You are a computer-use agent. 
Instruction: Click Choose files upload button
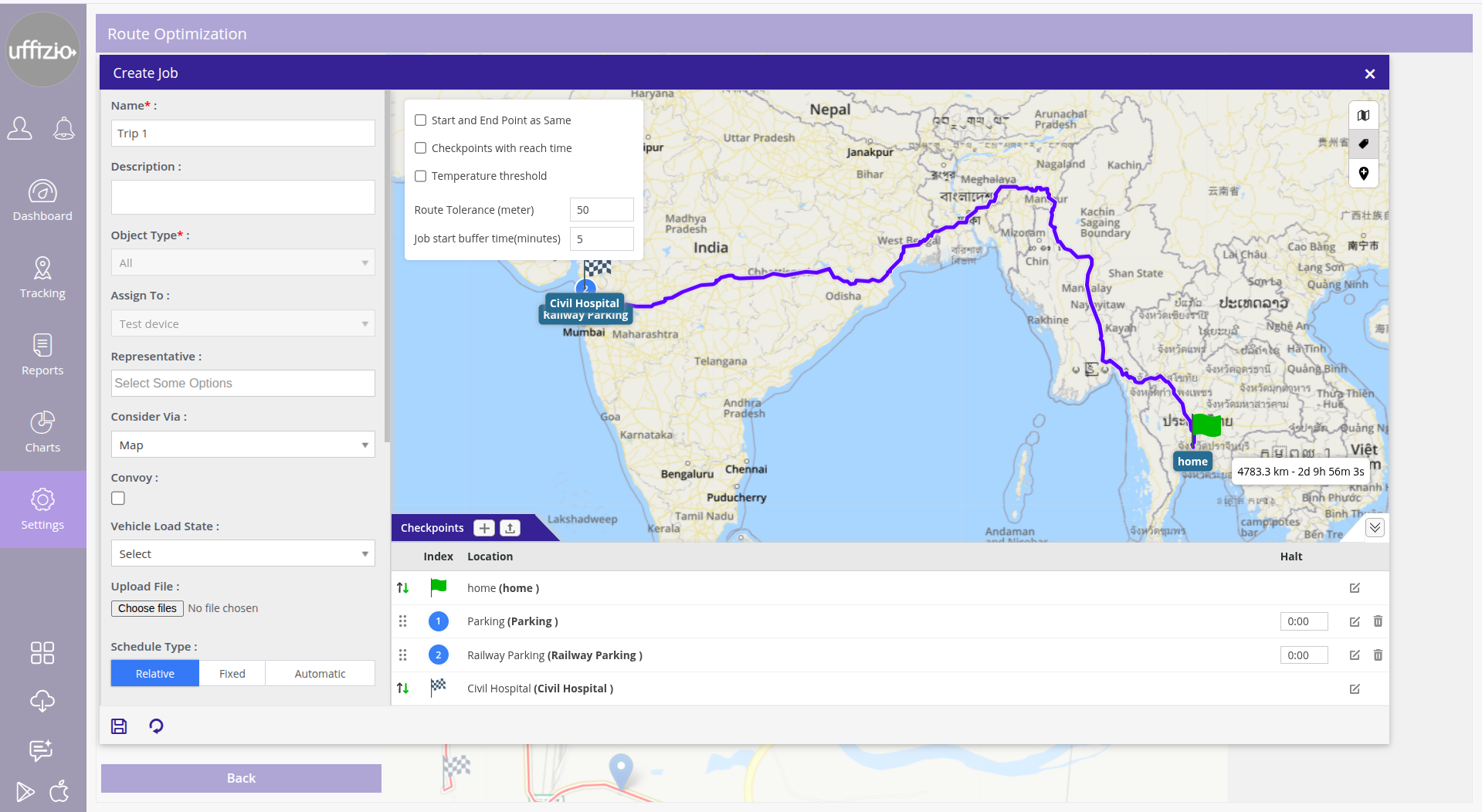click(148, 608)
